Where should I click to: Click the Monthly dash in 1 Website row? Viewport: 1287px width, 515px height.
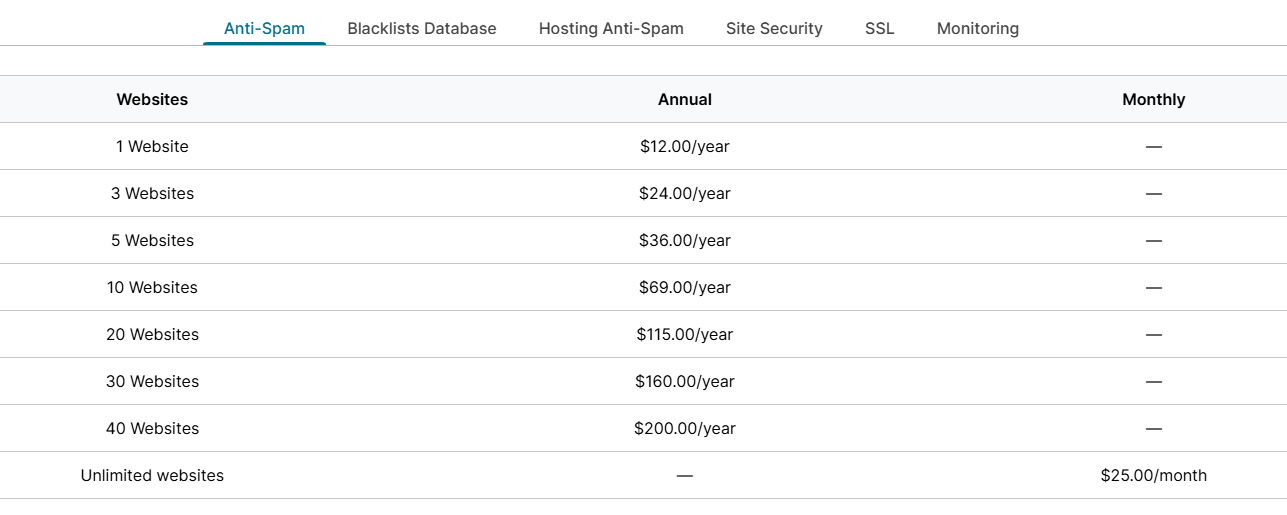pyautogui.click(x=1154, y=147)
